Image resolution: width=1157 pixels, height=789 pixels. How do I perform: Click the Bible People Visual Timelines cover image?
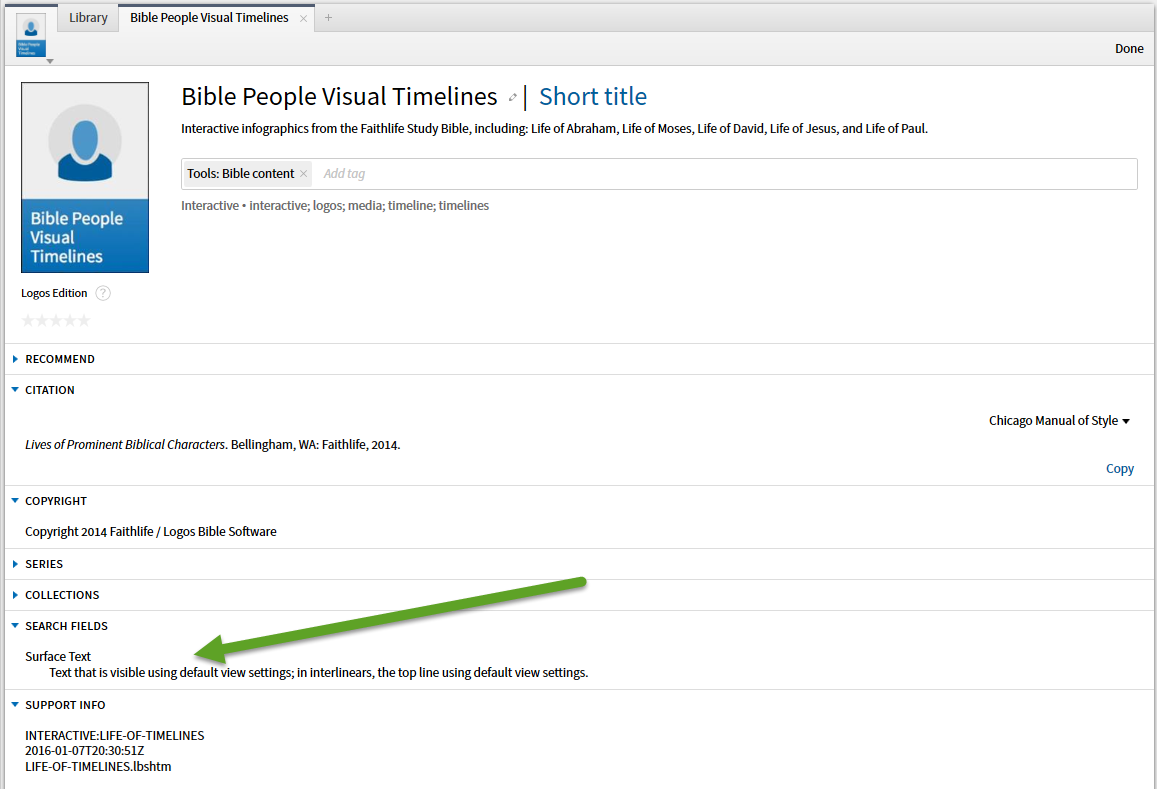tap(85, 177)
